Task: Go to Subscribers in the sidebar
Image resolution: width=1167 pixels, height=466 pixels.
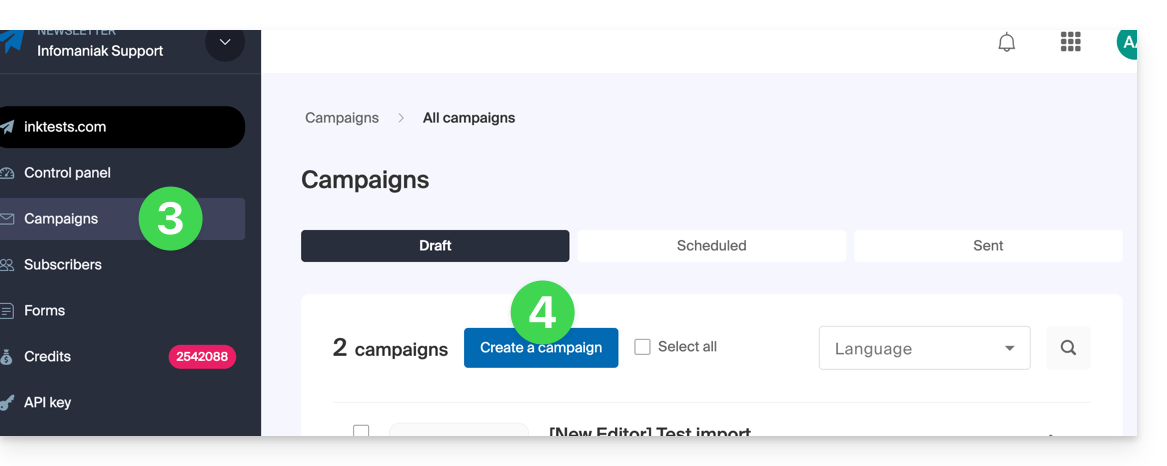Action: point(62,265)
